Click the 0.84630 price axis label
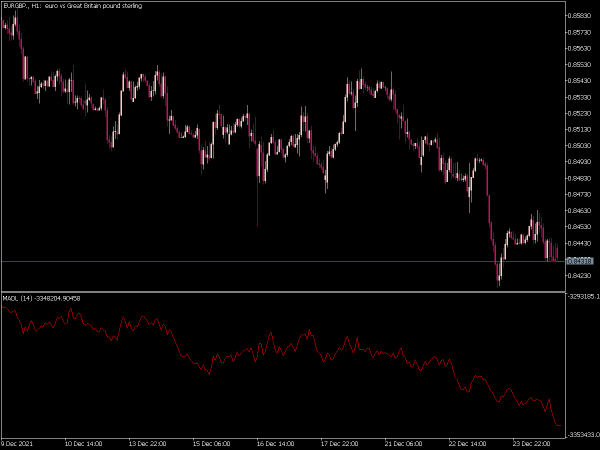 click(x=580, y=210)
